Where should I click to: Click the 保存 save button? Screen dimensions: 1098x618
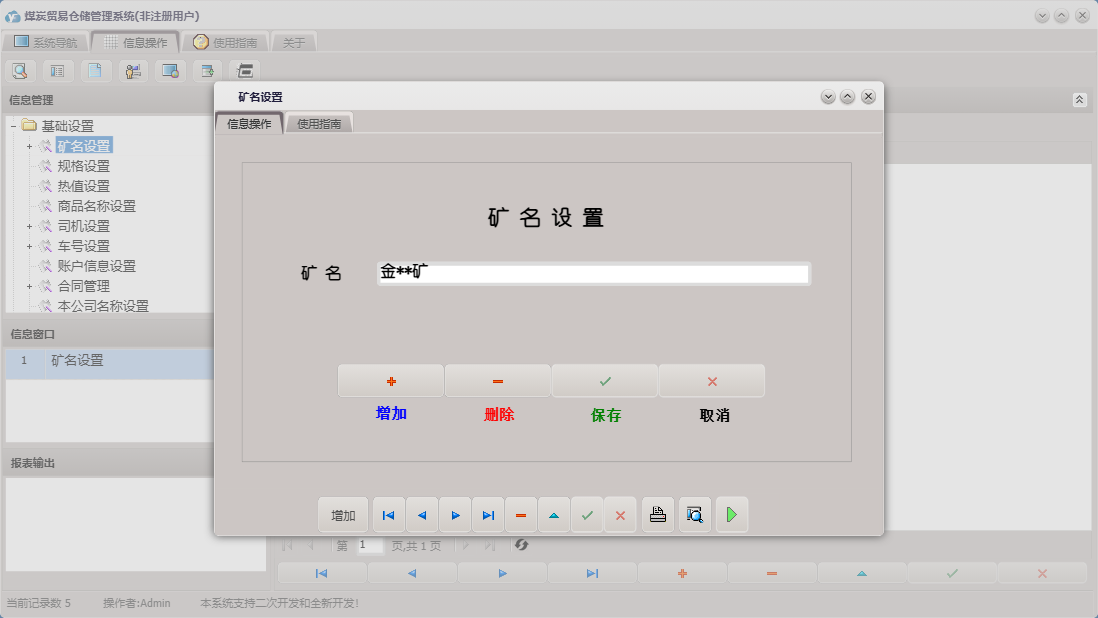(x=605, y=381)
